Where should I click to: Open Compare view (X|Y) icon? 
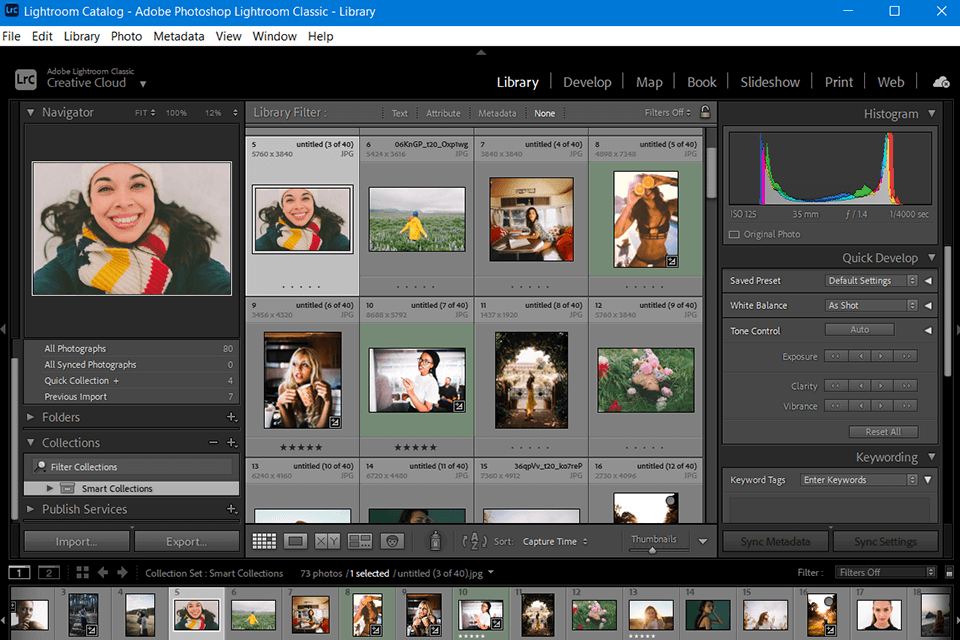coord(327,541)
